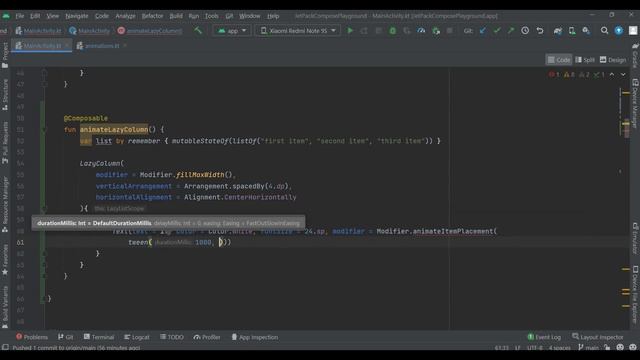Open the File menu
This screenshot has width=640, height=360.
click(x=20, y=16)
